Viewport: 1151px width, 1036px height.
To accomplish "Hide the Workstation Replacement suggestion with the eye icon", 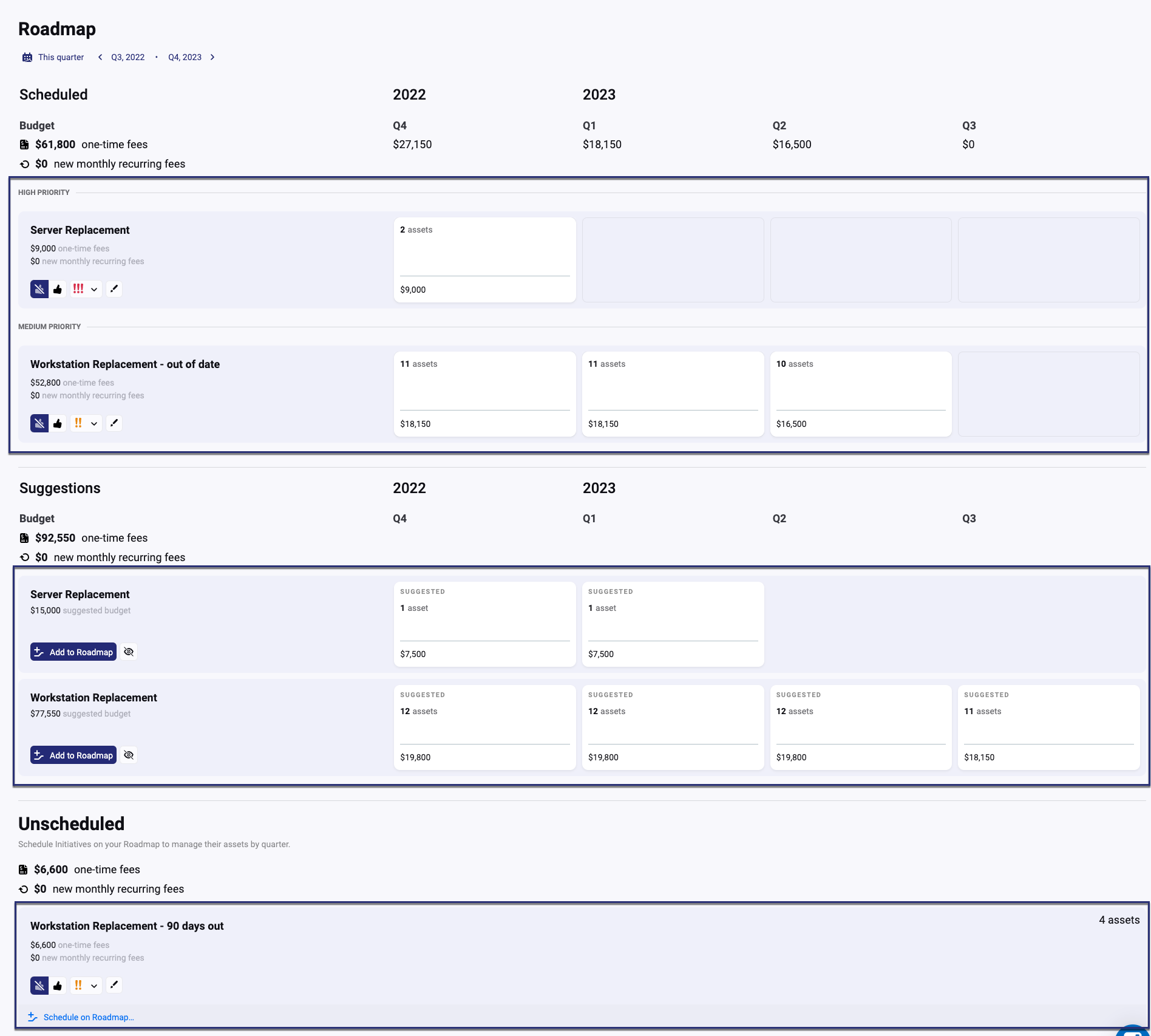I will click(x=129, y=755).
